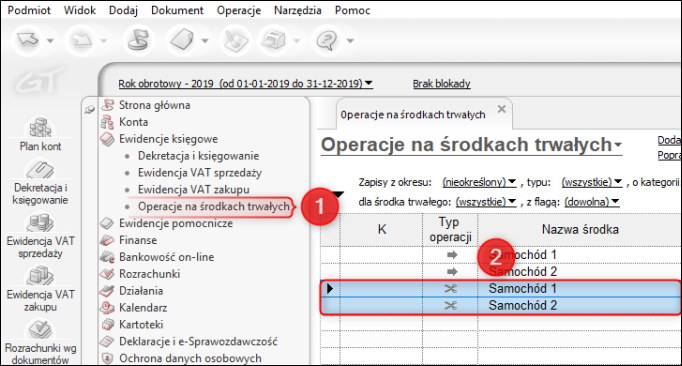Click the pin/marker toolbar icon

pyautogui.click(x=235, y=40)
